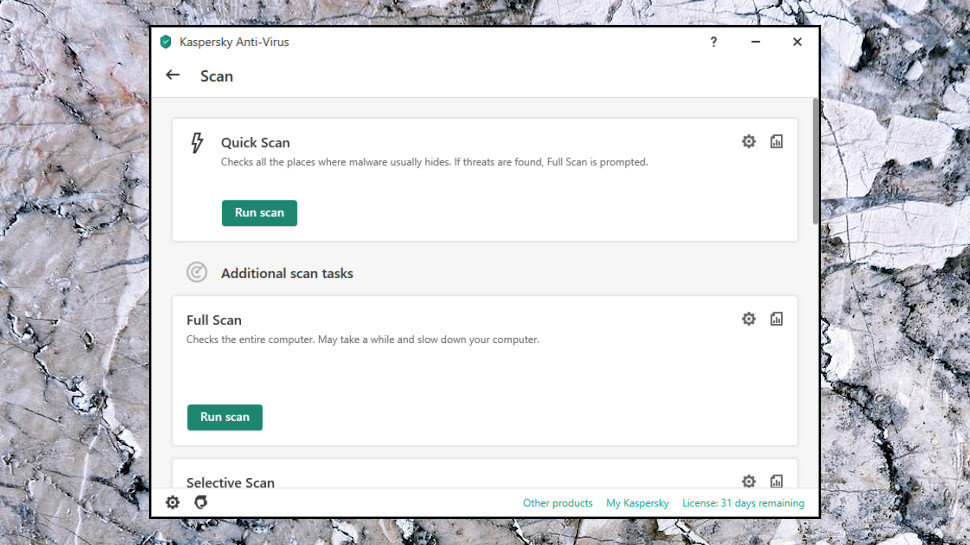The height and width of the screenshot is (545, 970).
Task: Click the Quick Scan heading
Action: [x=255, y=143]
